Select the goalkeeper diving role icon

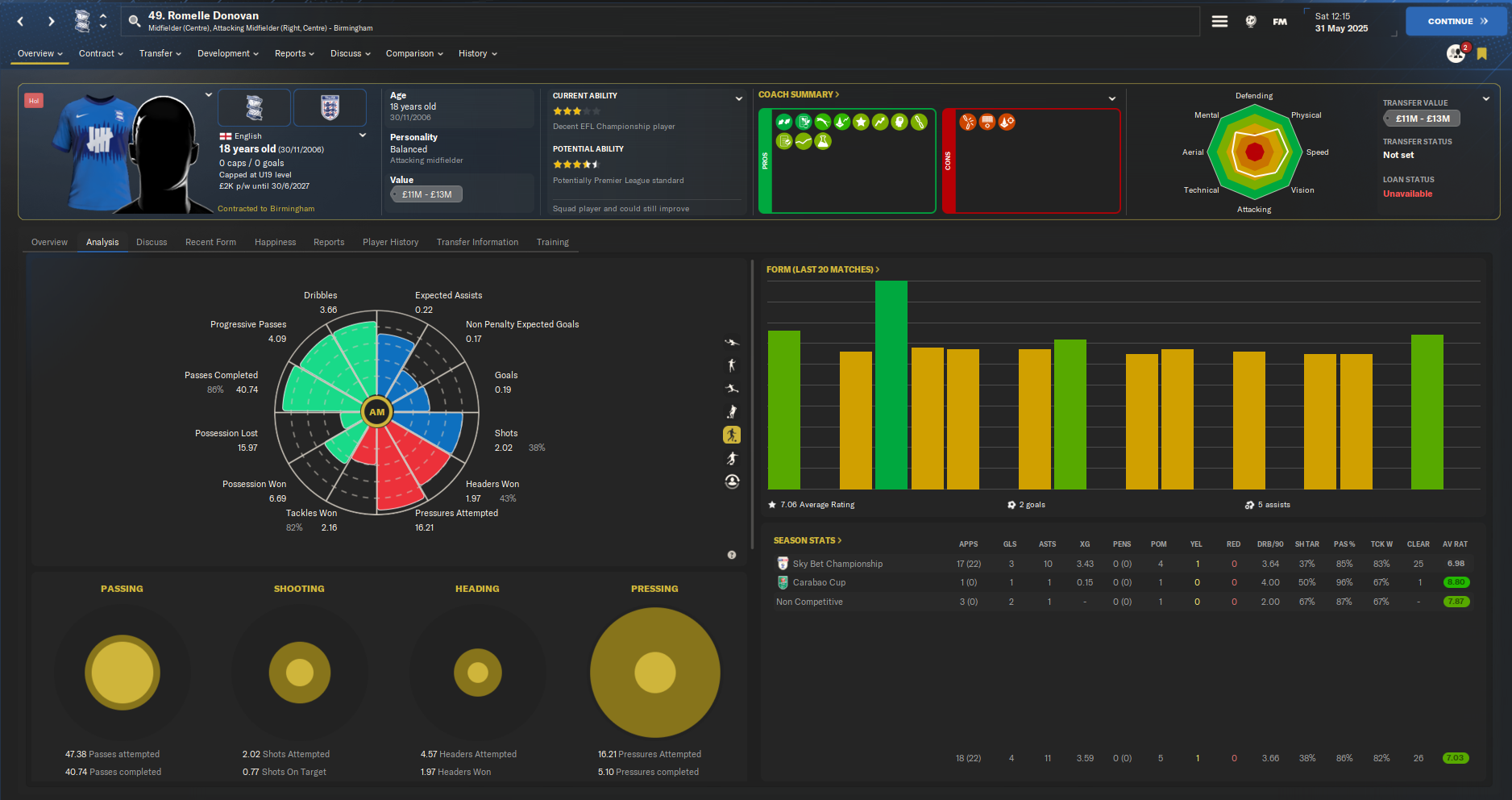tap(732, 342)
